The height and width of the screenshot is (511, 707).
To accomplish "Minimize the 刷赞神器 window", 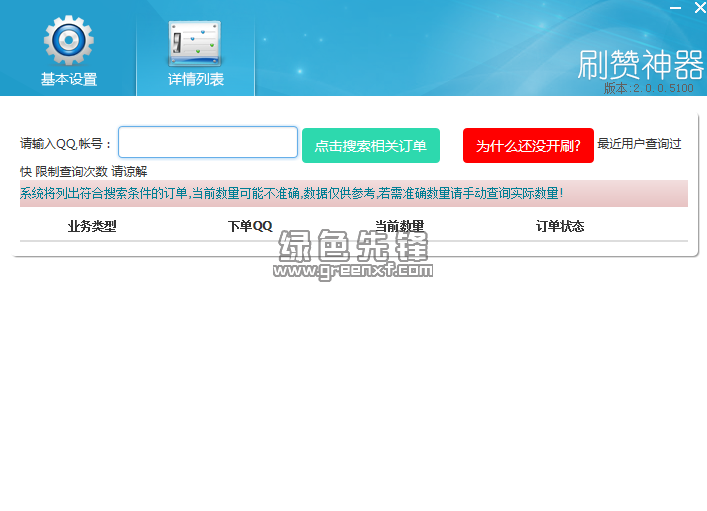I will [x=675, y=8].
